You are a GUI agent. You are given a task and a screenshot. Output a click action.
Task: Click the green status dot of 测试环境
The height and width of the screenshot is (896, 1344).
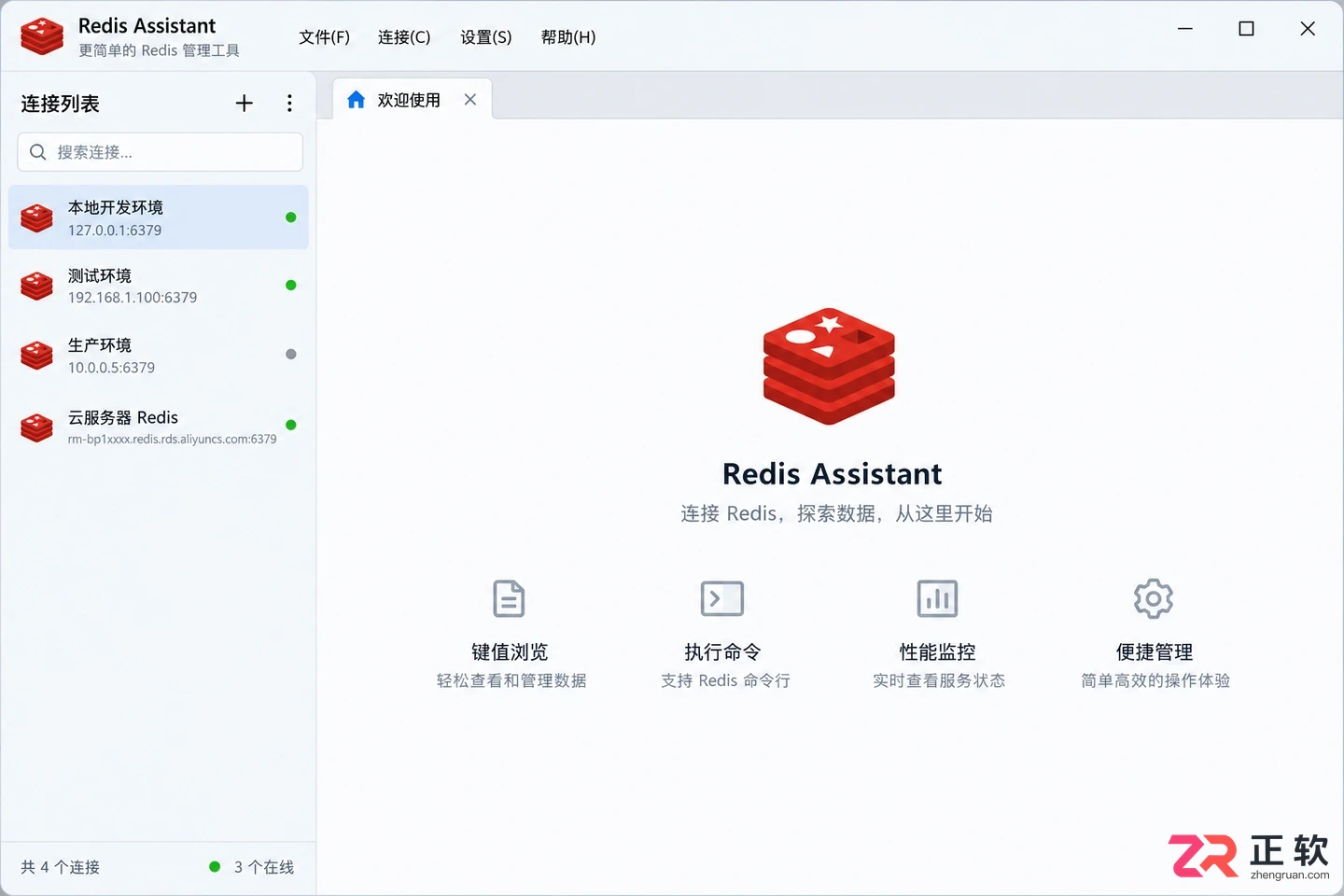291,286
